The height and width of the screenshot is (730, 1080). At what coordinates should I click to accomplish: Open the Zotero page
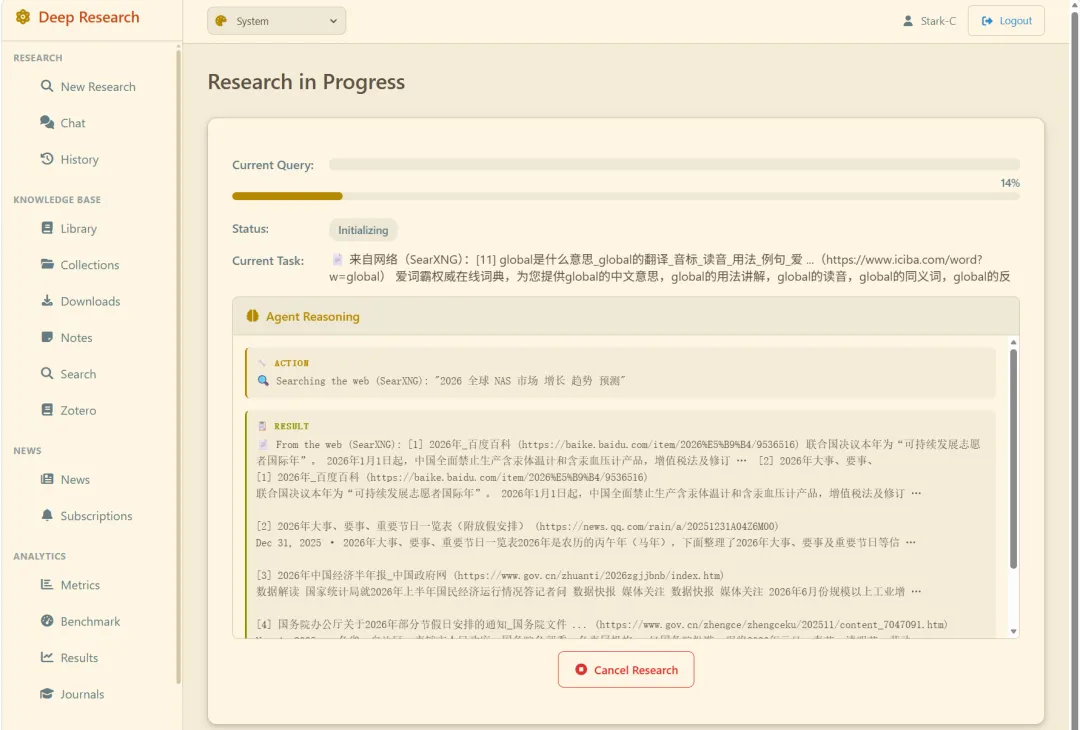(79, 410)
